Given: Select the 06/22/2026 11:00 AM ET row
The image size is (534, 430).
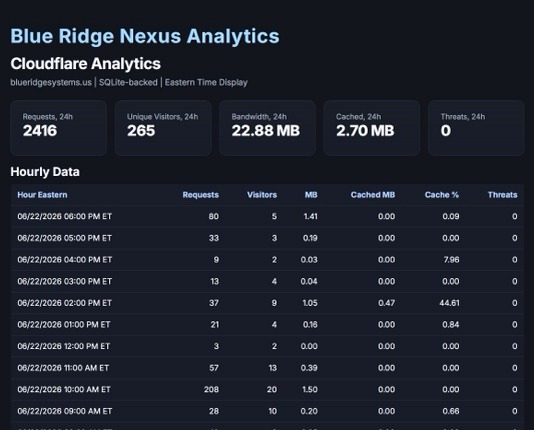Looking at the screenshot, I should click(x=267, y=368).
